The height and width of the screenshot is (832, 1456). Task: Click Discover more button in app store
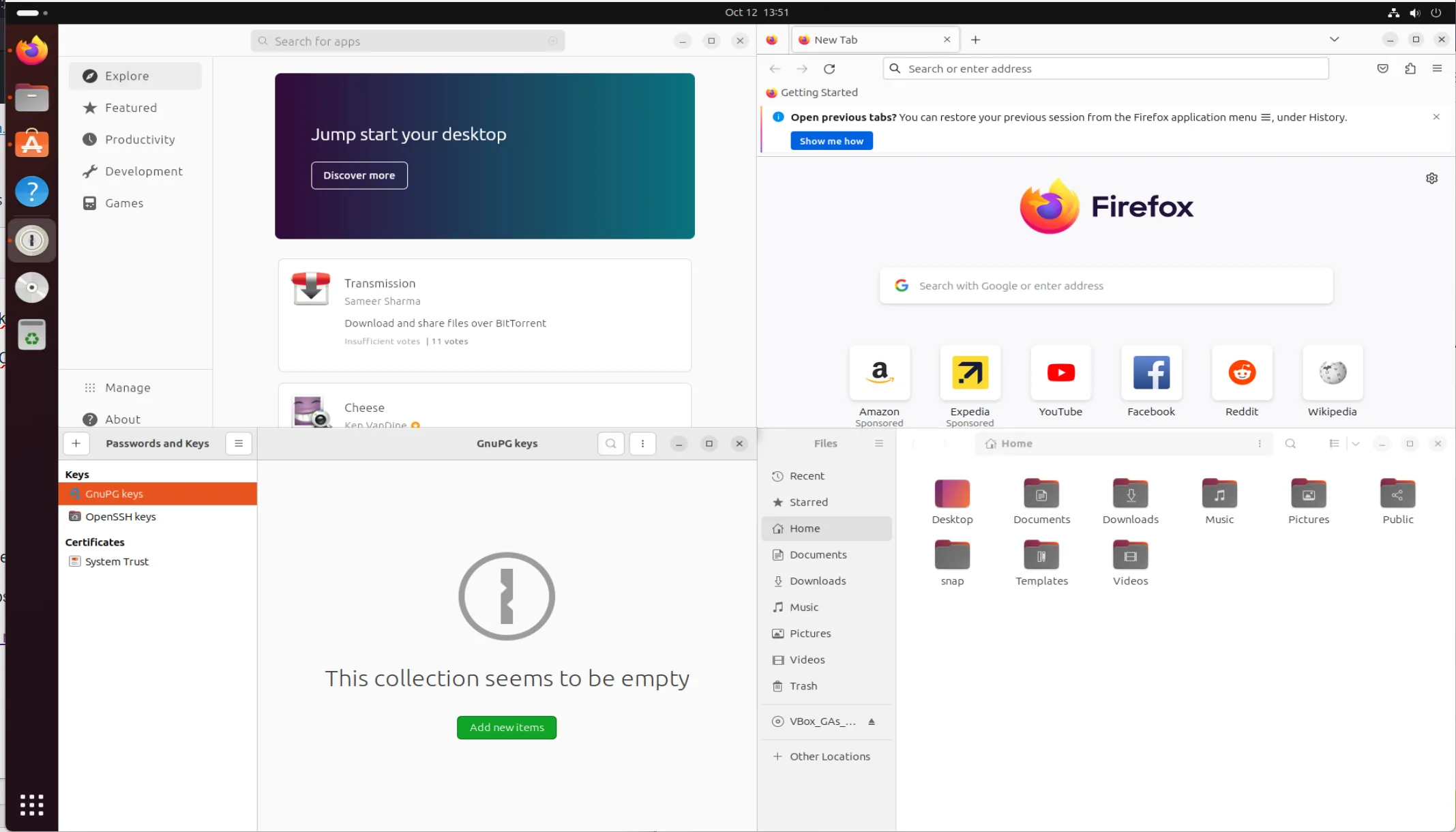pos(359,175)
